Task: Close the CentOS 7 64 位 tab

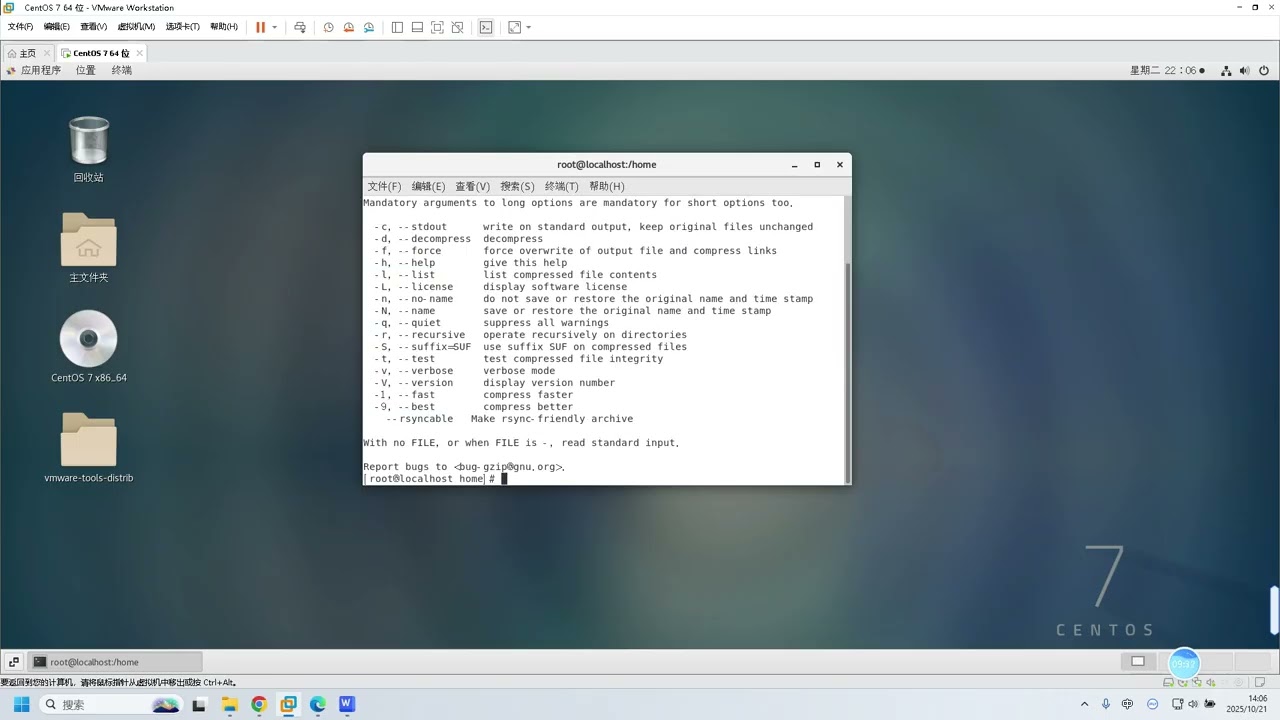Action: (139, 53)
